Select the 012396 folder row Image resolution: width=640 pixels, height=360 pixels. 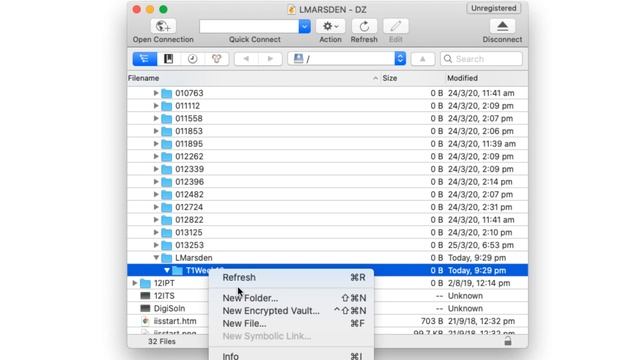coord(327,182)
